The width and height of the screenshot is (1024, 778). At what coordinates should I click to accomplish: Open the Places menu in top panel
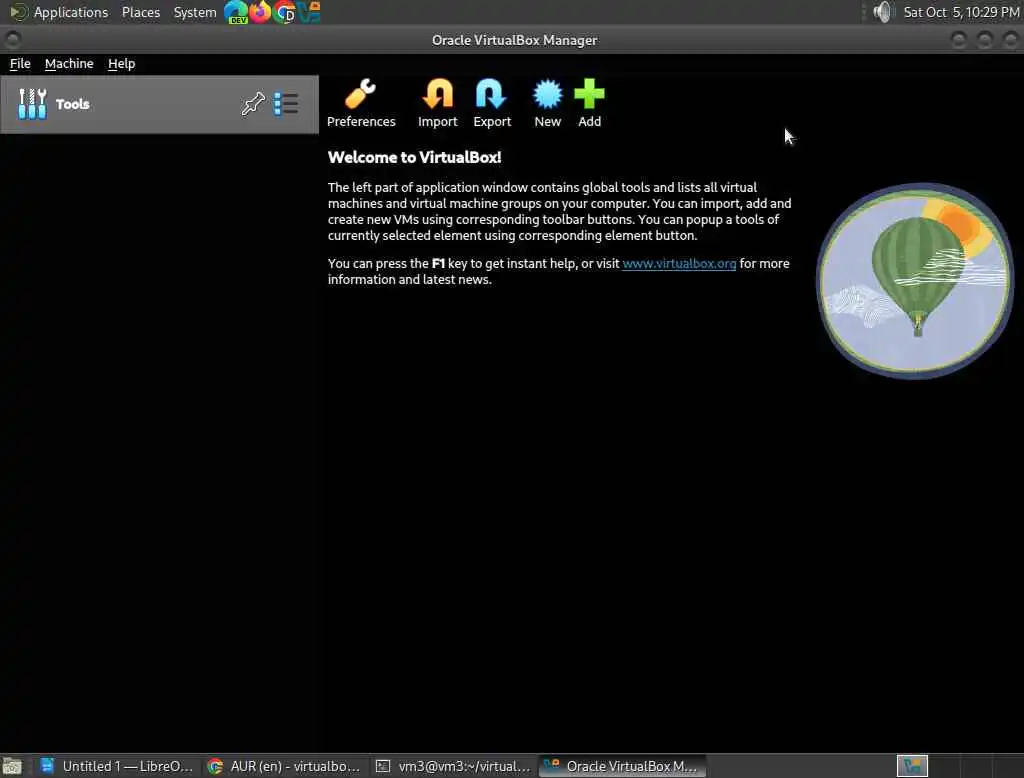pyautogui.click(x=141, y=12)
